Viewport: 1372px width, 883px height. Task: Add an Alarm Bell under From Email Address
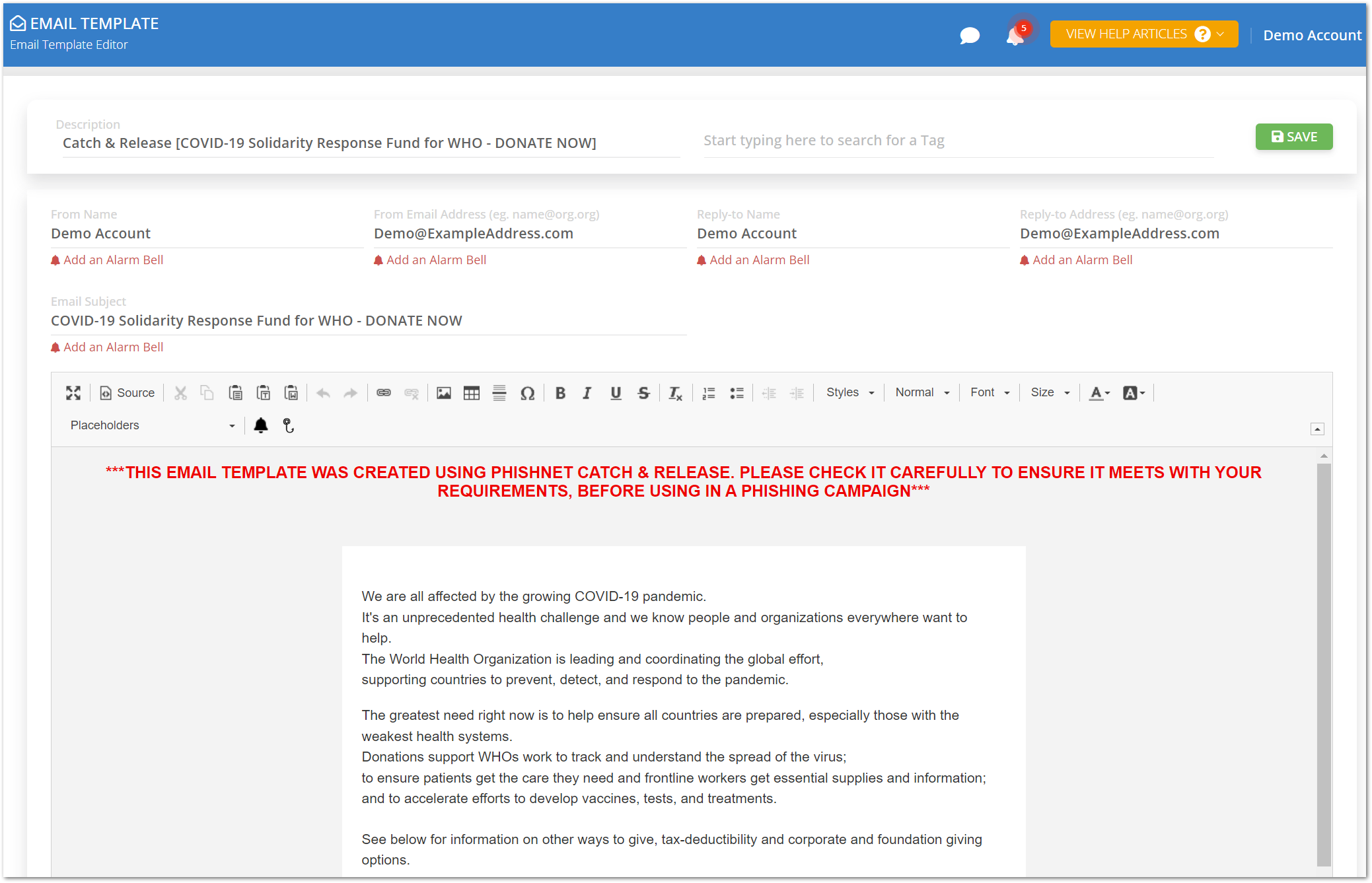430,260
